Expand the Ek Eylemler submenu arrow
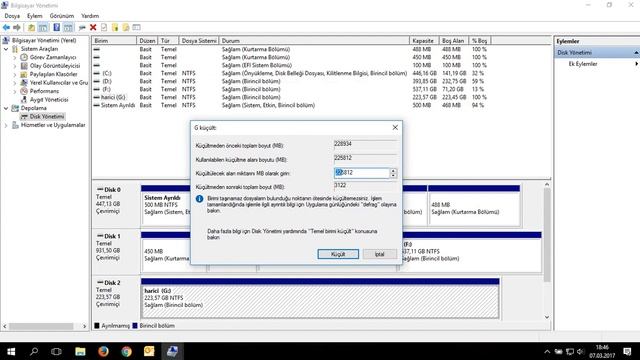The width and height of the screenshot is (640, 360). tap(636, 64)
